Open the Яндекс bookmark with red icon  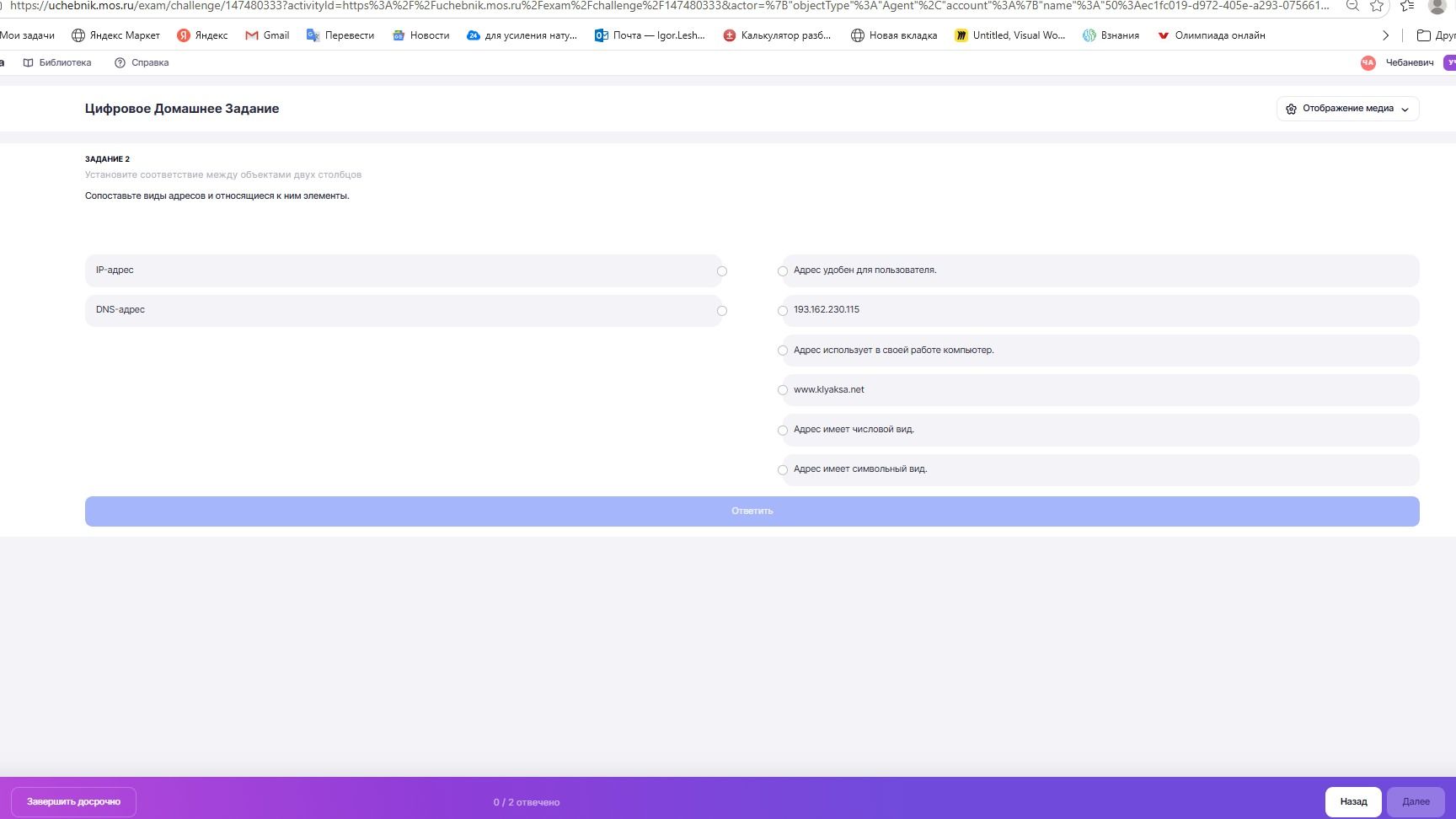coord(202,35)
